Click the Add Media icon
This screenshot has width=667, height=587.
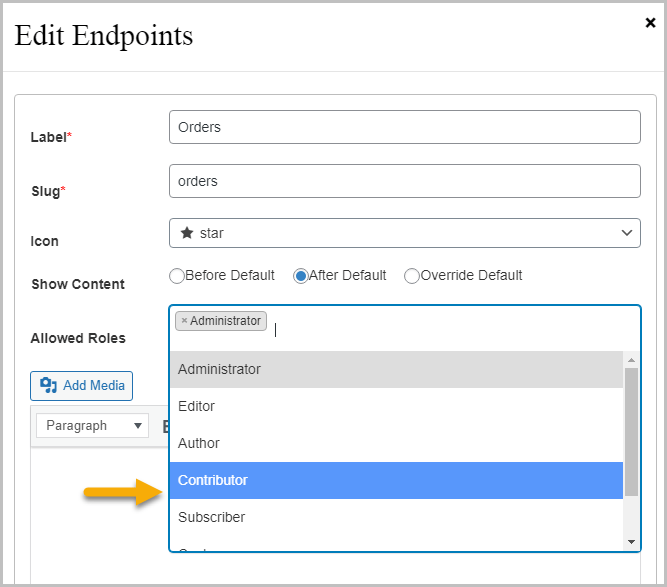pos(48,386)
